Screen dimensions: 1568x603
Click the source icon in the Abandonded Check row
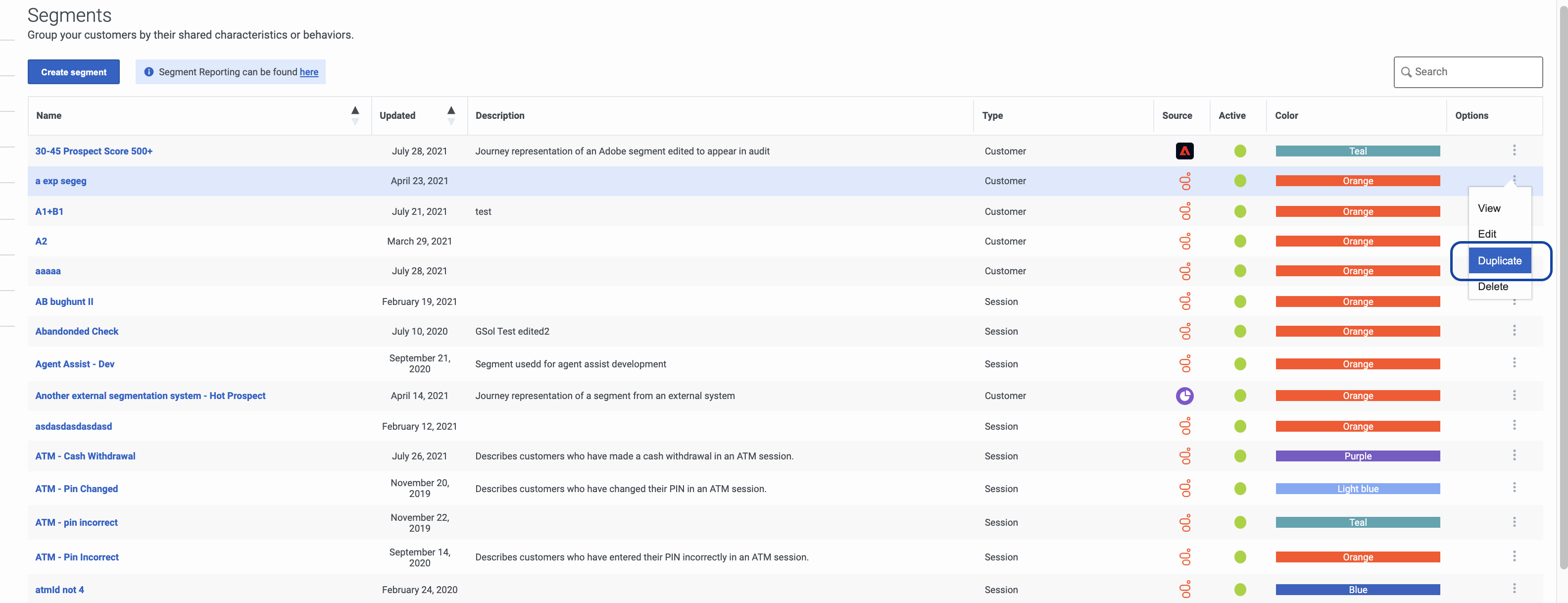(1184, 331)
